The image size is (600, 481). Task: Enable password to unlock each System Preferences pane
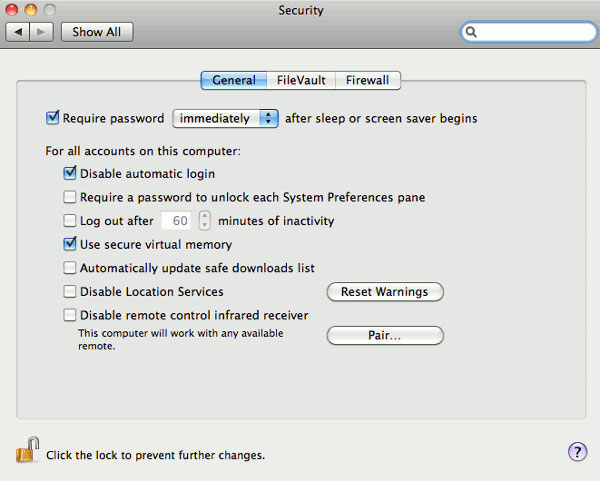tap(70, 198)
